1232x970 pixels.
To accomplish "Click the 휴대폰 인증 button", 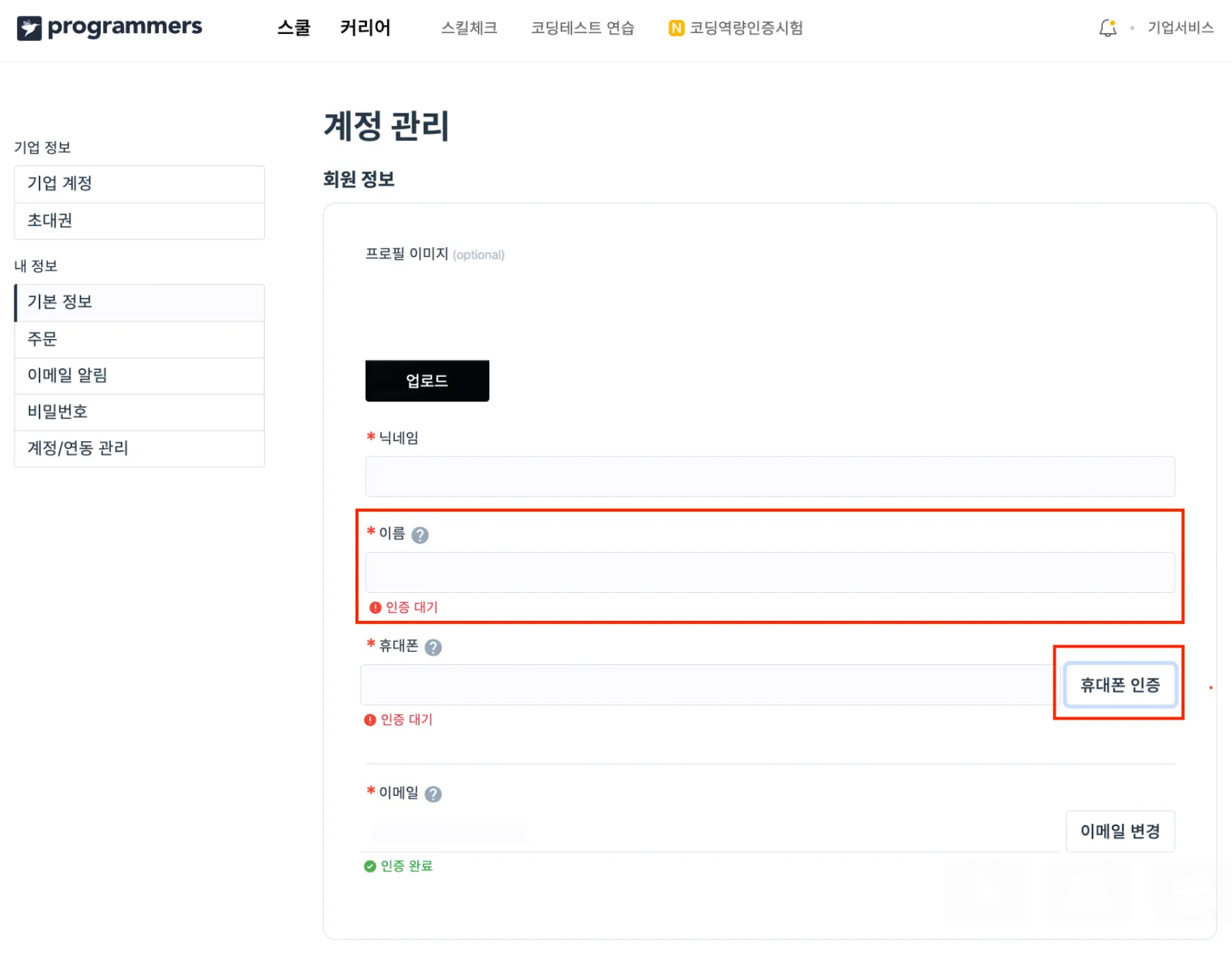I will [1120, 684].
